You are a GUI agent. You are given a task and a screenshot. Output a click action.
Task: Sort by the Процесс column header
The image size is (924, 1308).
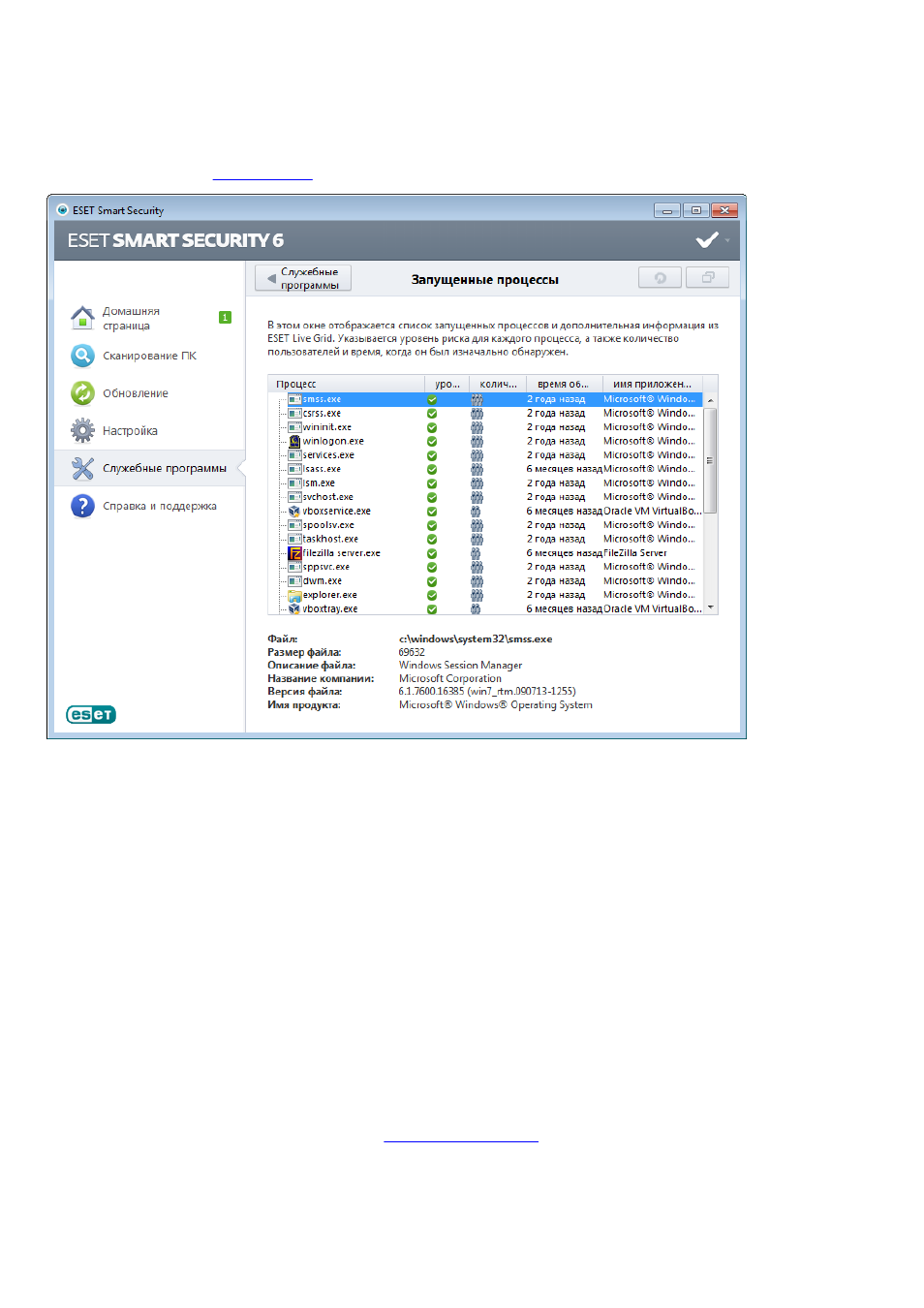[x=346, y=384]
